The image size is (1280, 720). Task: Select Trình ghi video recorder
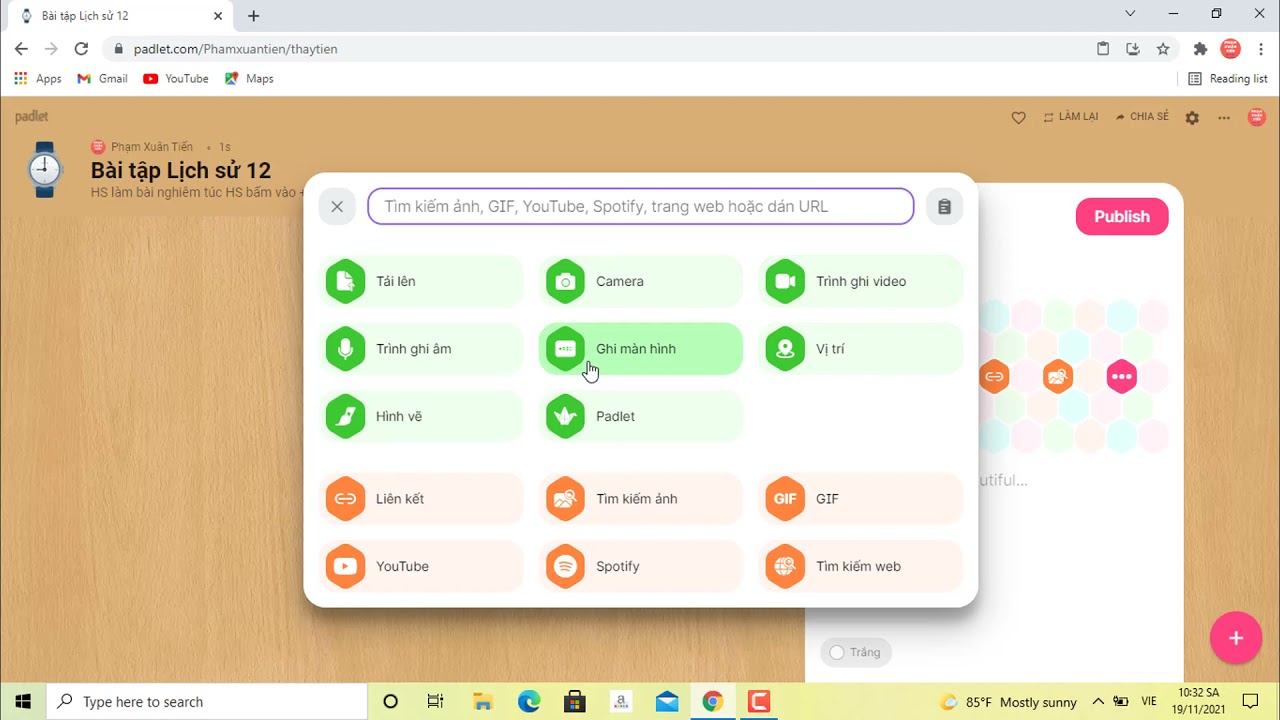(x=861, y=281)
